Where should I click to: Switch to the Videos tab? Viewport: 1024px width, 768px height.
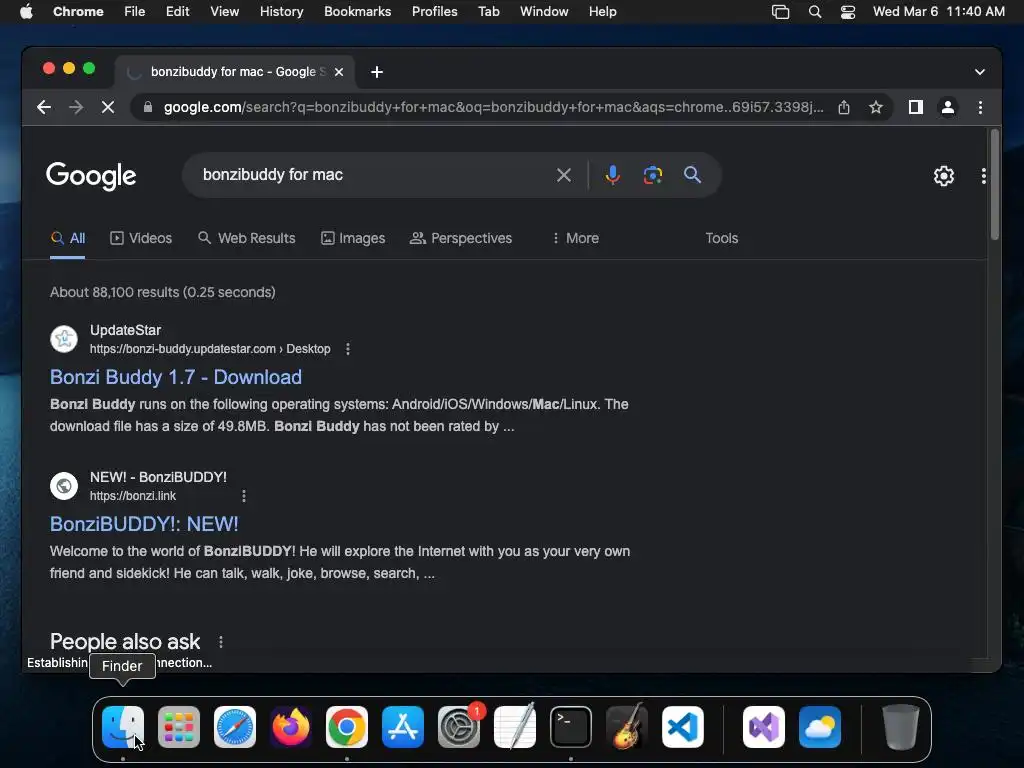[x=141, y=238]
